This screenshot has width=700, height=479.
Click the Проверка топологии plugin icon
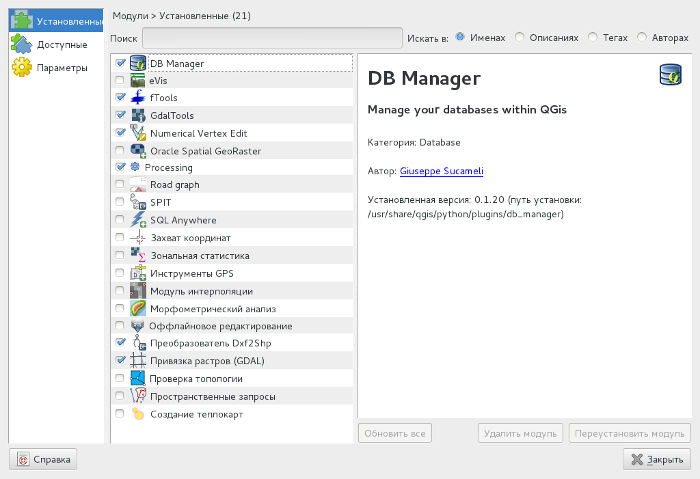click(x=138, y=379)
